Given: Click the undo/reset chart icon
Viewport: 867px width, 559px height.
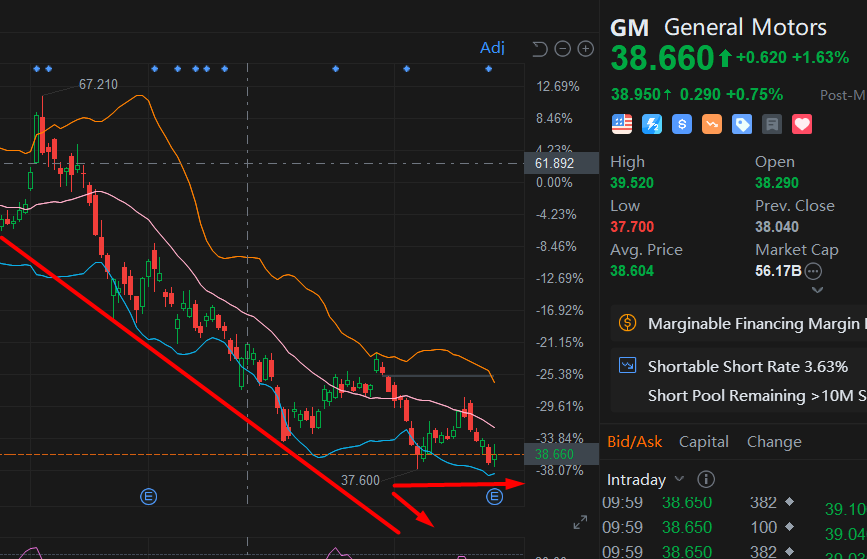Looking at the screenshot, I should 540,49.
